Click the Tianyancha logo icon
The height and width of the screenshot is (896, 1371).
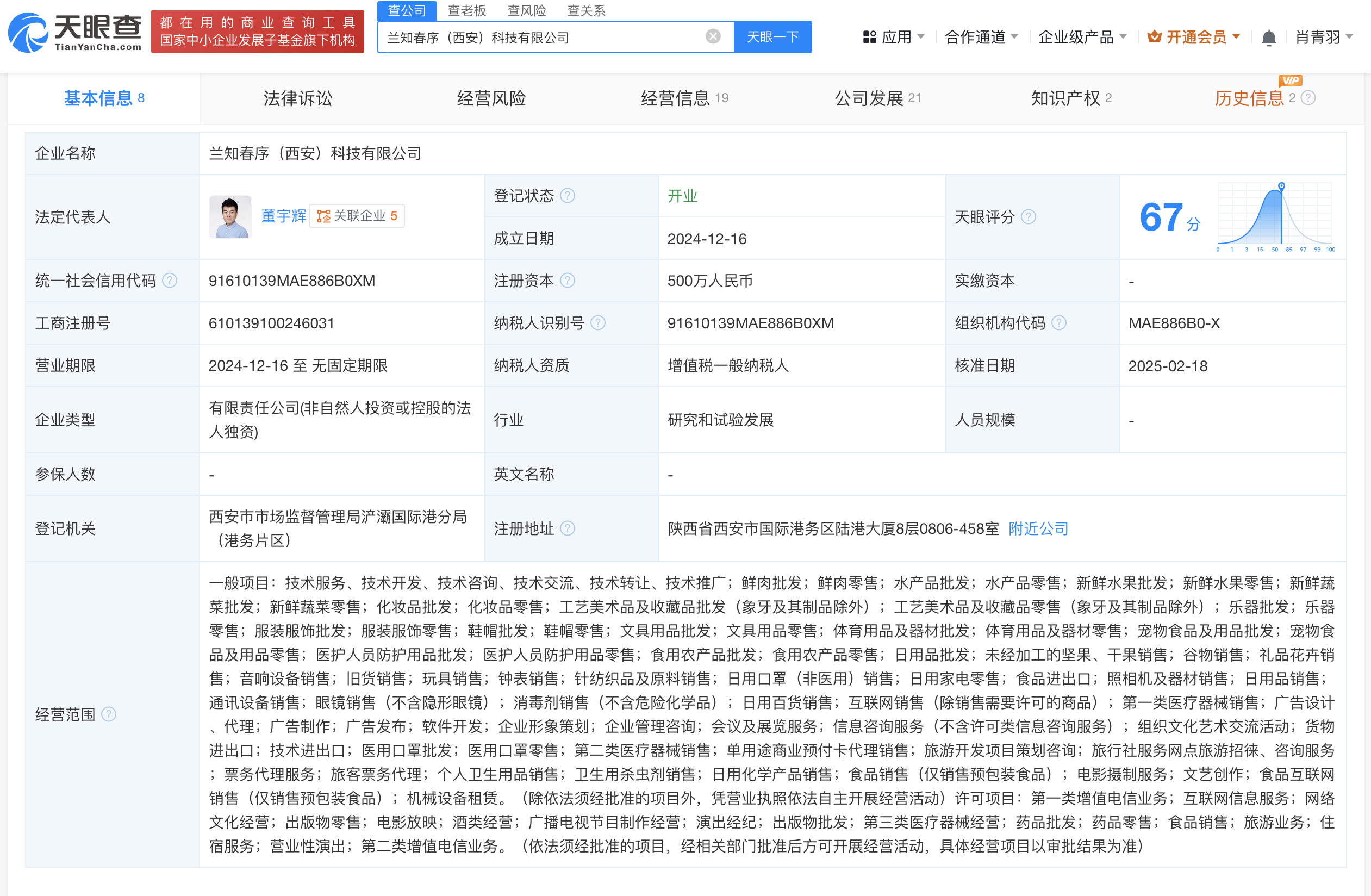point(27,33)
